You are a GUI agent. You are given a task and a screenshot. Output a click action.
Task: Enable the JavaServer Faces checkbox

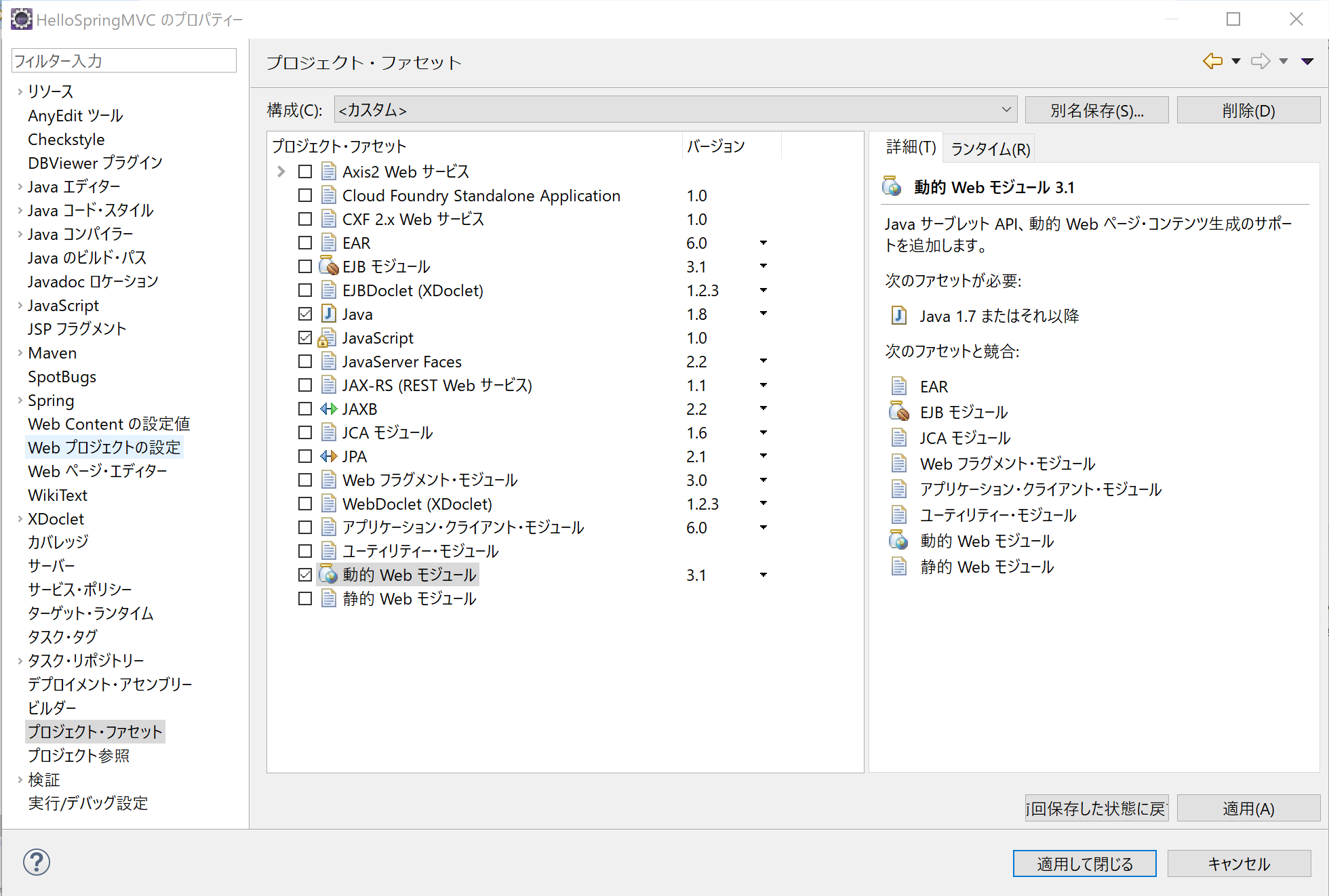click(305, 361)
